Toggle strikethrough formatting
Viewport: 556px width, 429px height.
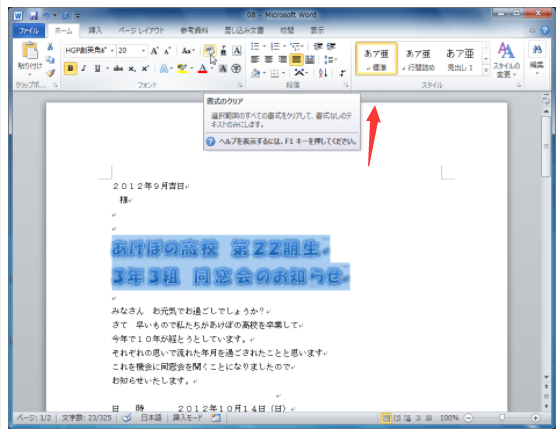click(x=118, y=68)
